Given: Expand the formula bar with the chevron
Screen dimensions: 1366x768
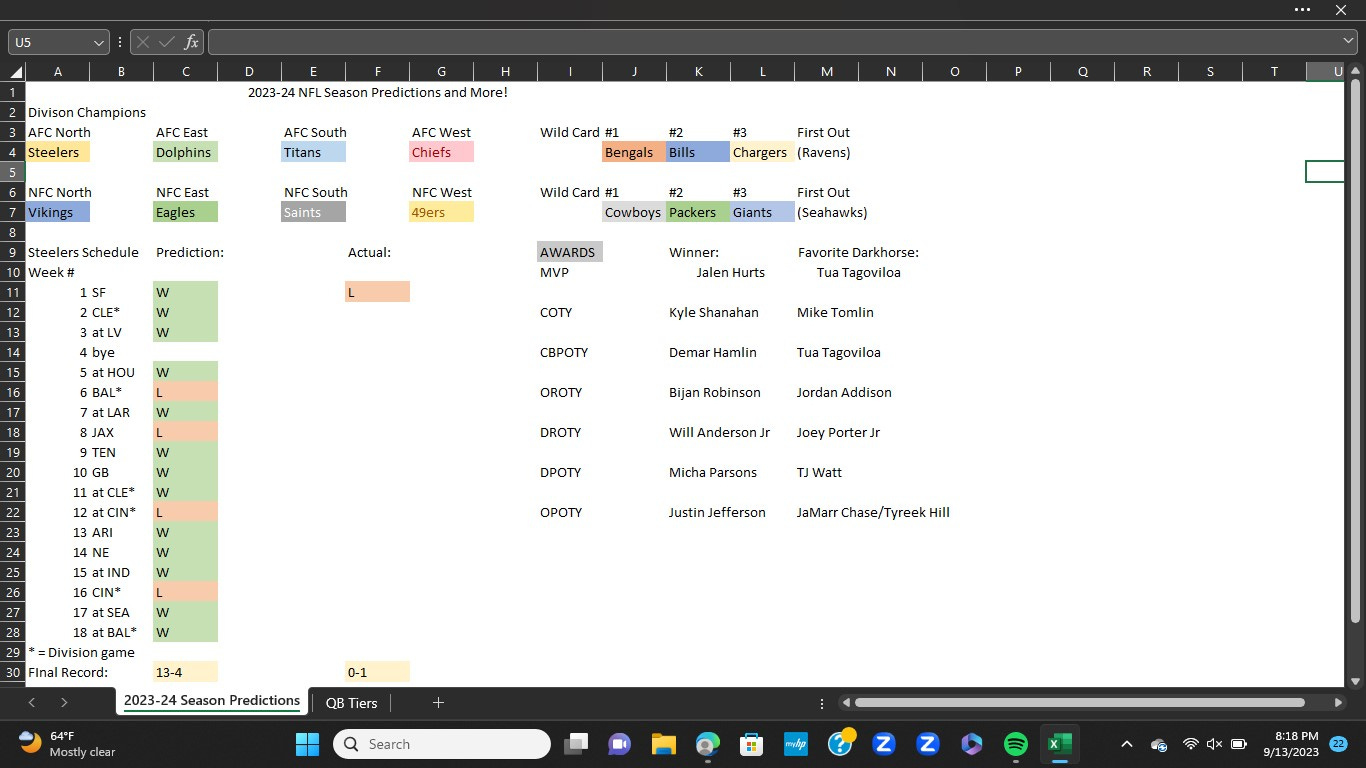Looking at the screenshot, I should coord(1348,41).
